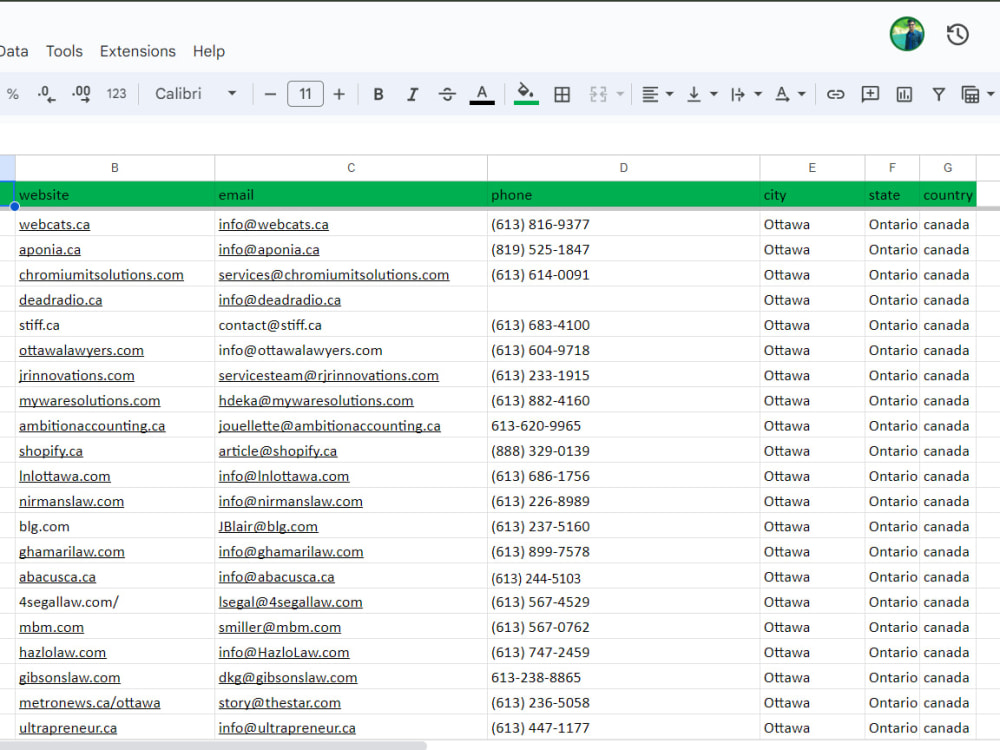Format as percent button

pos(12,94)
